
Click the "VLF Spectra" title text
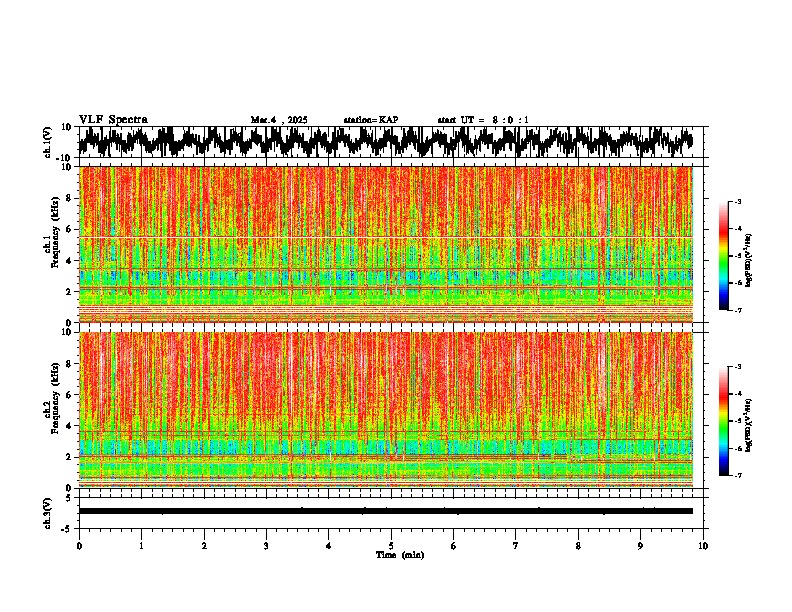[x=113, y=120]
